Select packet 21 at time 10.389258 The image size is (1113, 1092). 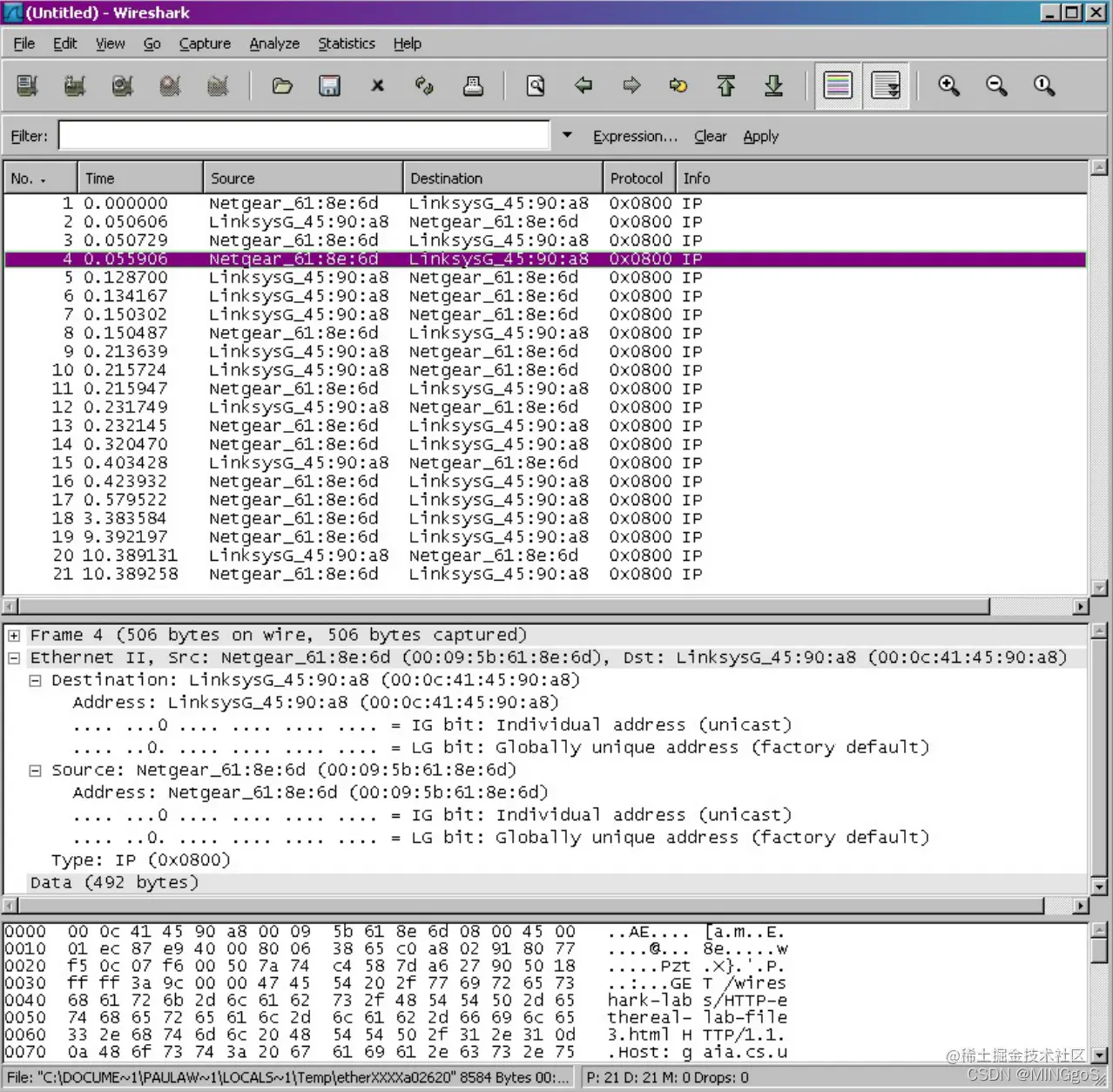click(x=545, y=574)
